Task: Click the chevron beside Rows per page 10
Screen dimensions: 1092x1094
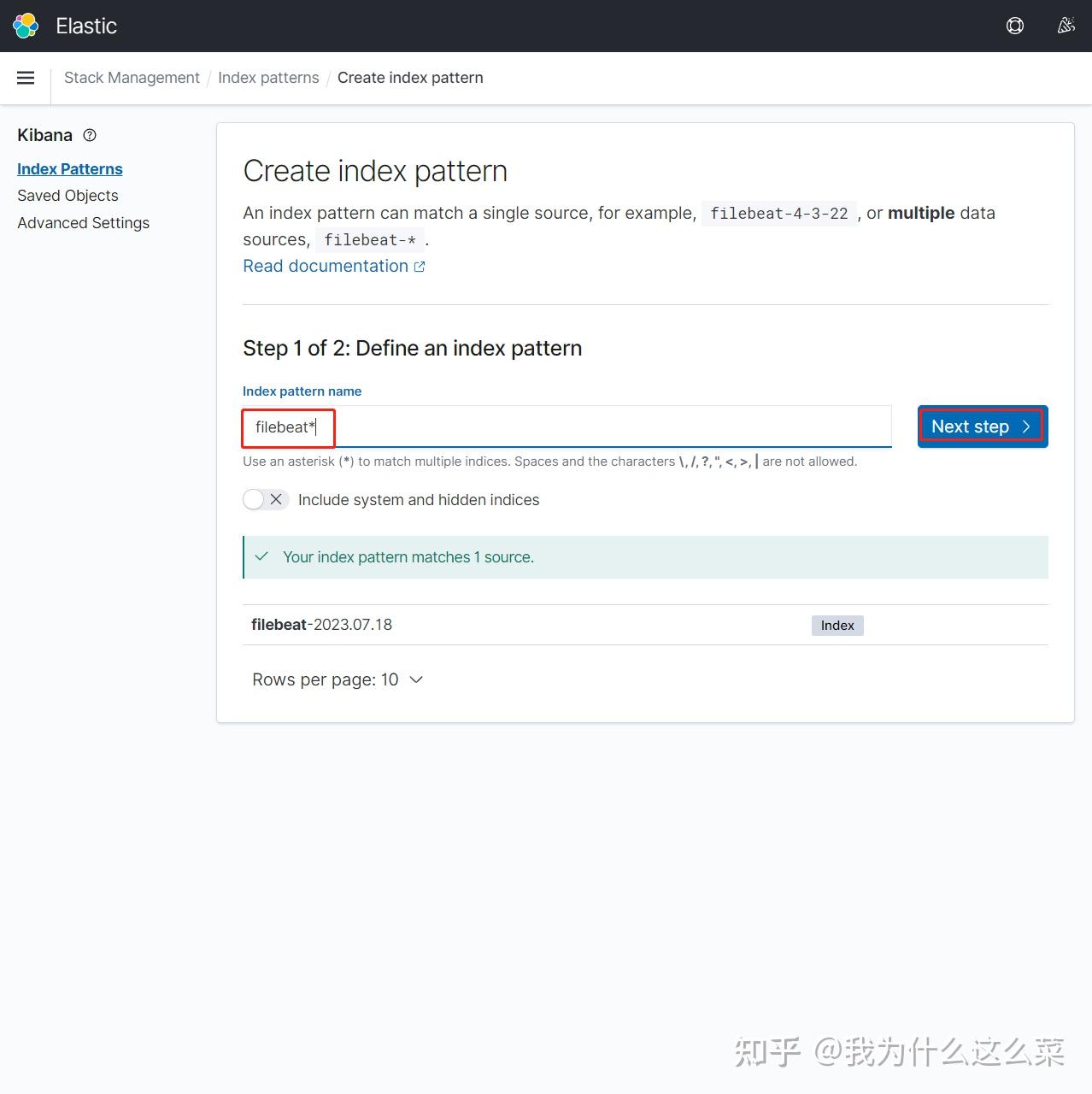Action: click(415, 679)
